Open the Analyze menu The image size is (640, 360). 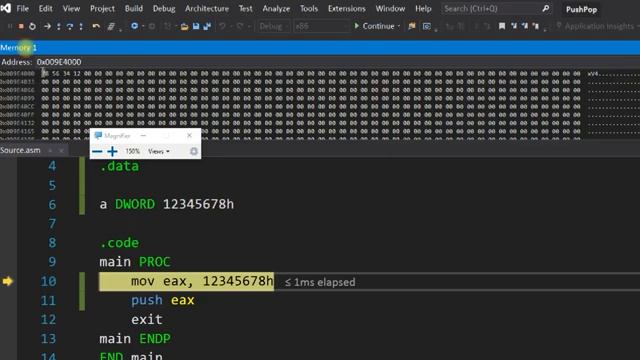click(276, 9)
